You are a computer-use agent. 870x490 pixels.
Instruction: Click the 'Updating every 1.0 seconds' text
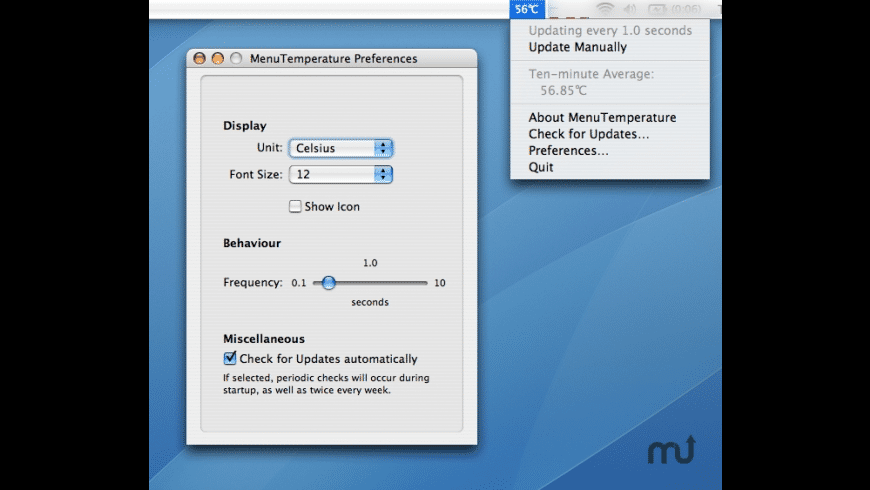(x=610, y=31)
